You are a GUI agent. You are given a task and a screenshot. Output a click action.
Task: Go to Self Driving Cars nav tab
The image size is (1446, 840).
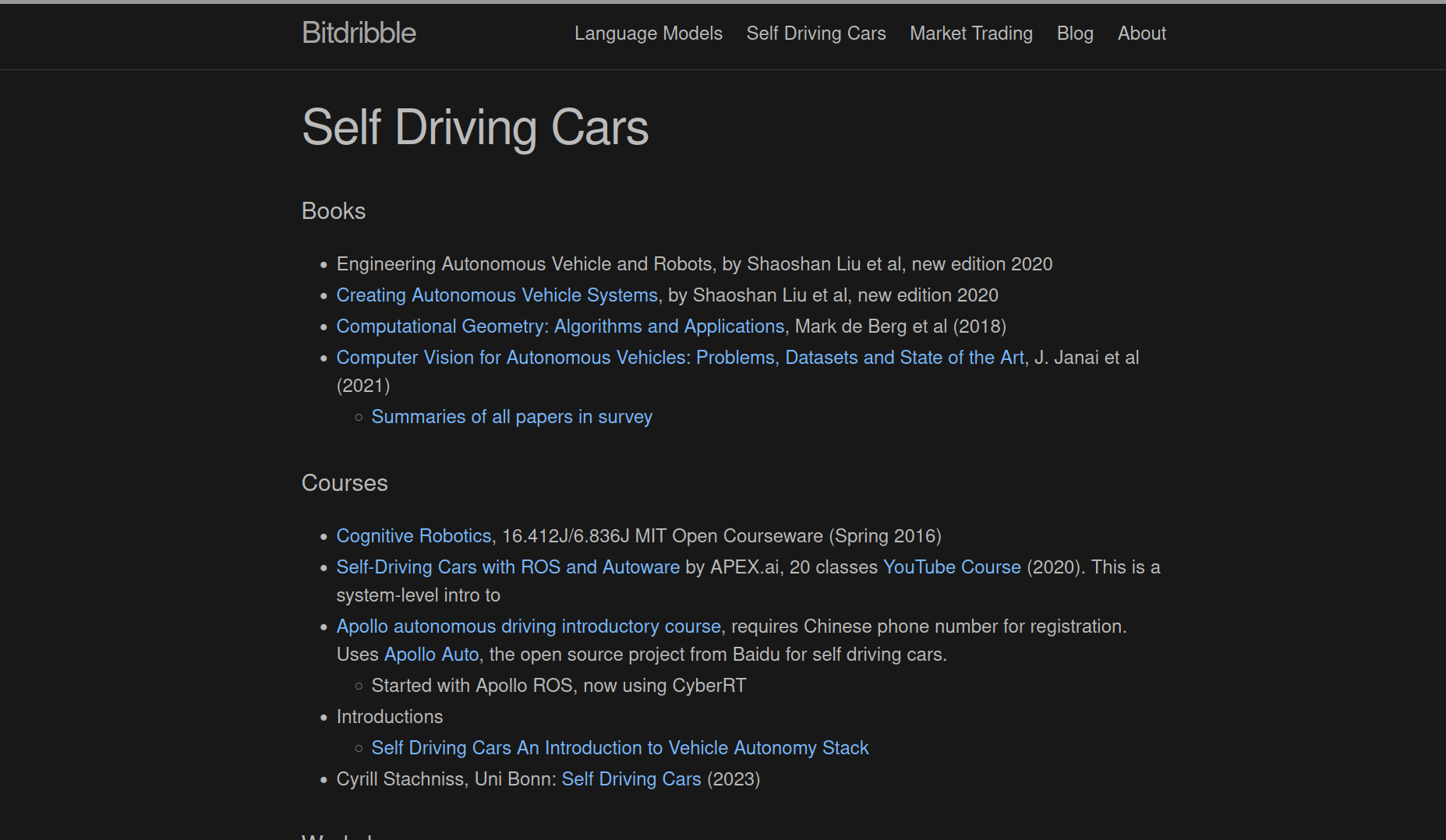click(815, 34)
